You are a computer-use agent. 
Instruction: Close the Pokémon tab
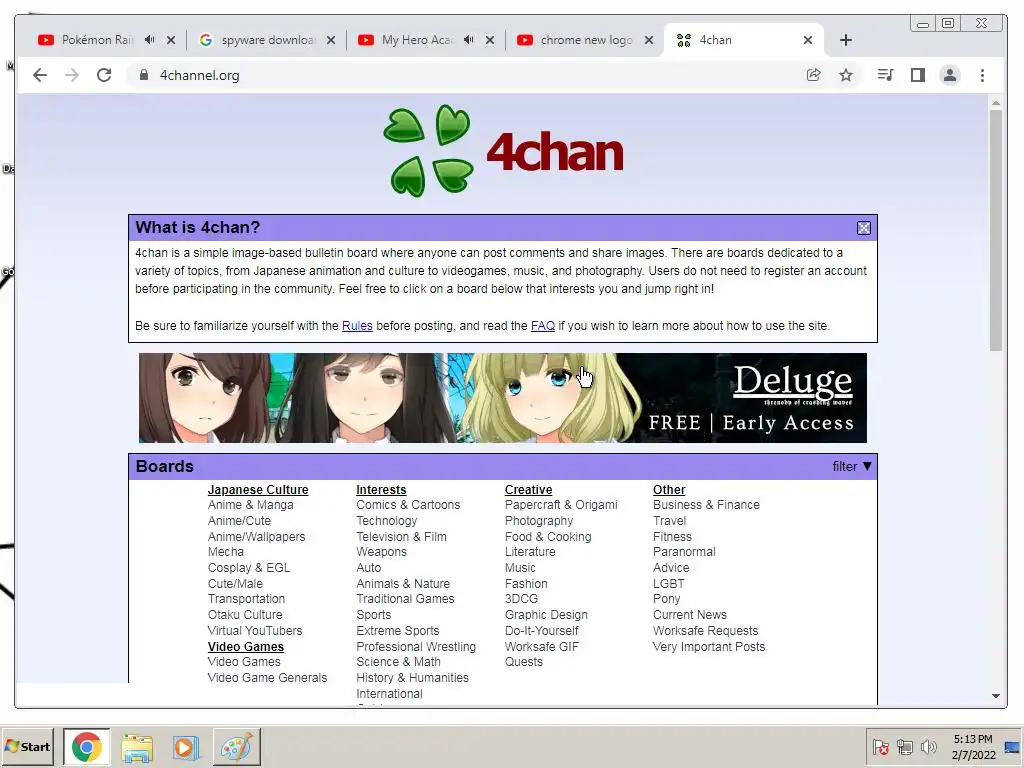tap(170, 40)
